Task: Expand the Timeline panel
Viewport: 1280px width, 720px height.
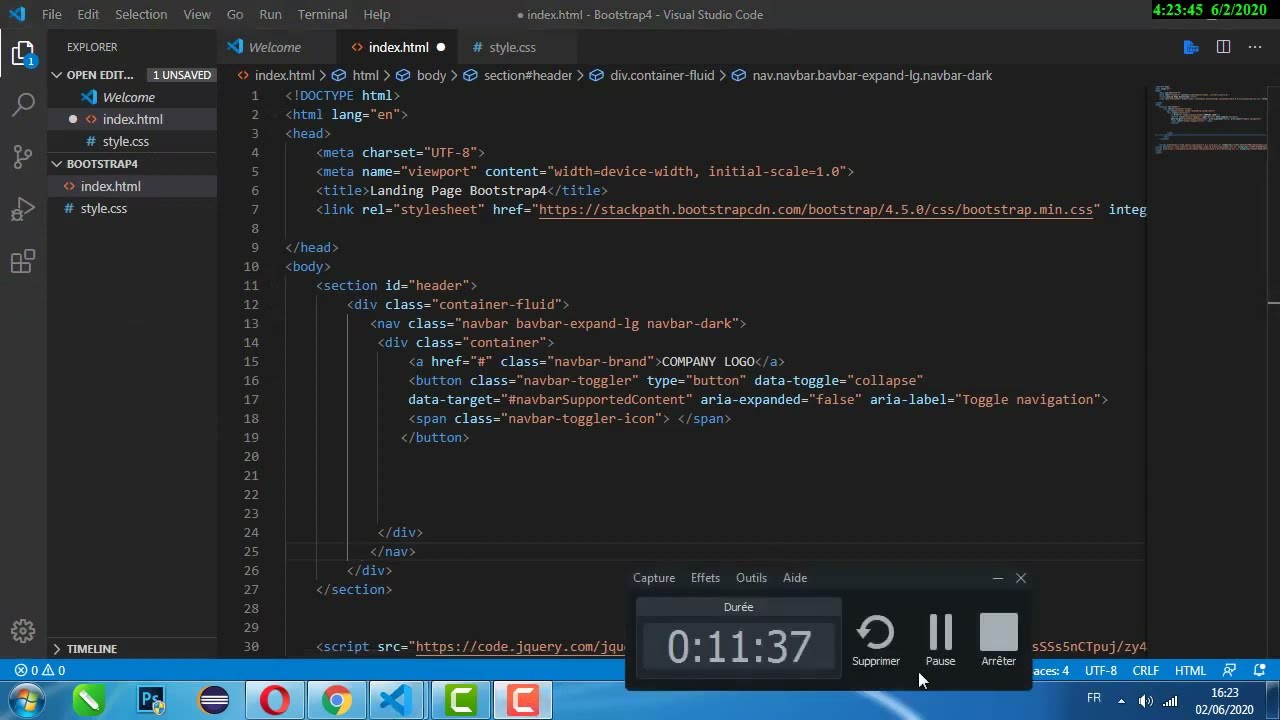Action: pyautogui.click(x=57, y=649)
